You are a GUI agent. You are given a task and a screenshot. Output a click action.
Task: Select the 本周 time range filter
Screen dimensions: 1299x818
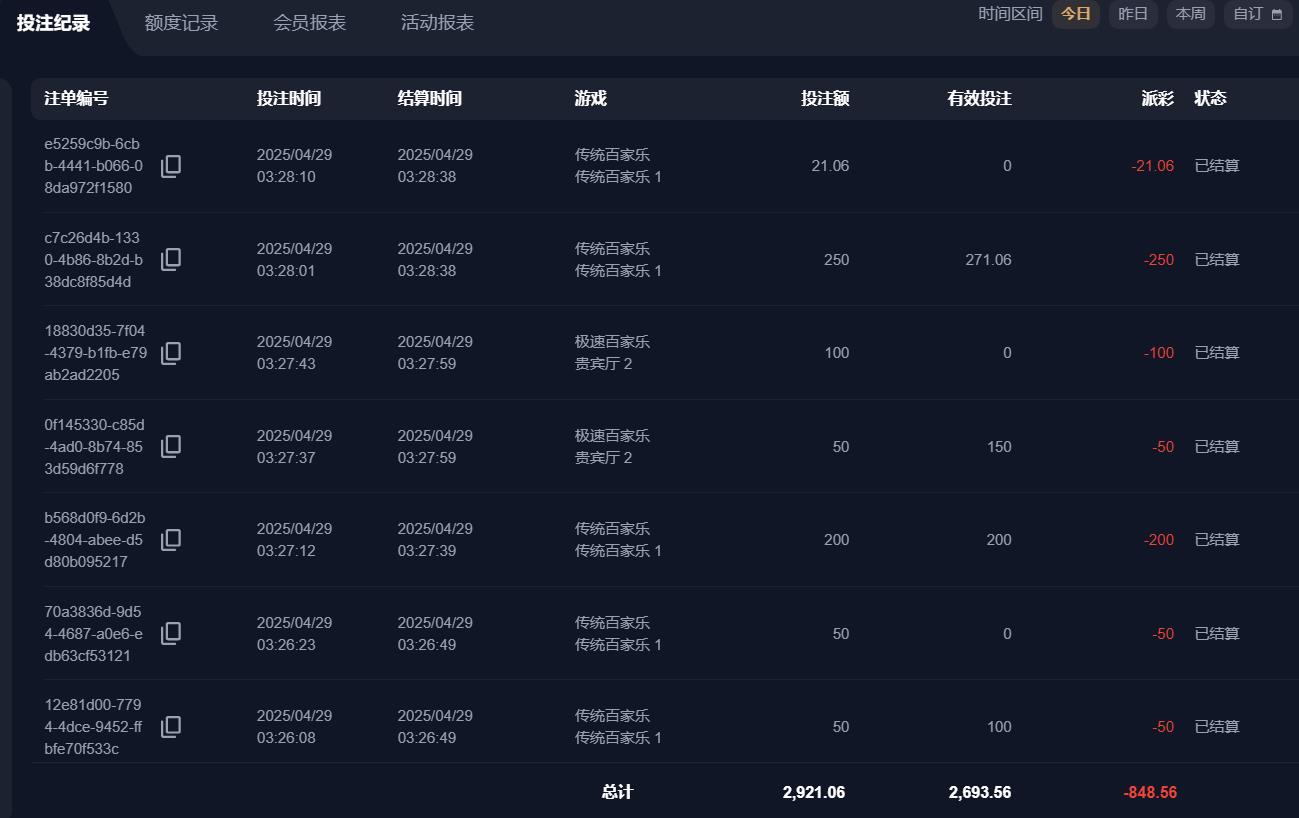(x=1190, y=14)
